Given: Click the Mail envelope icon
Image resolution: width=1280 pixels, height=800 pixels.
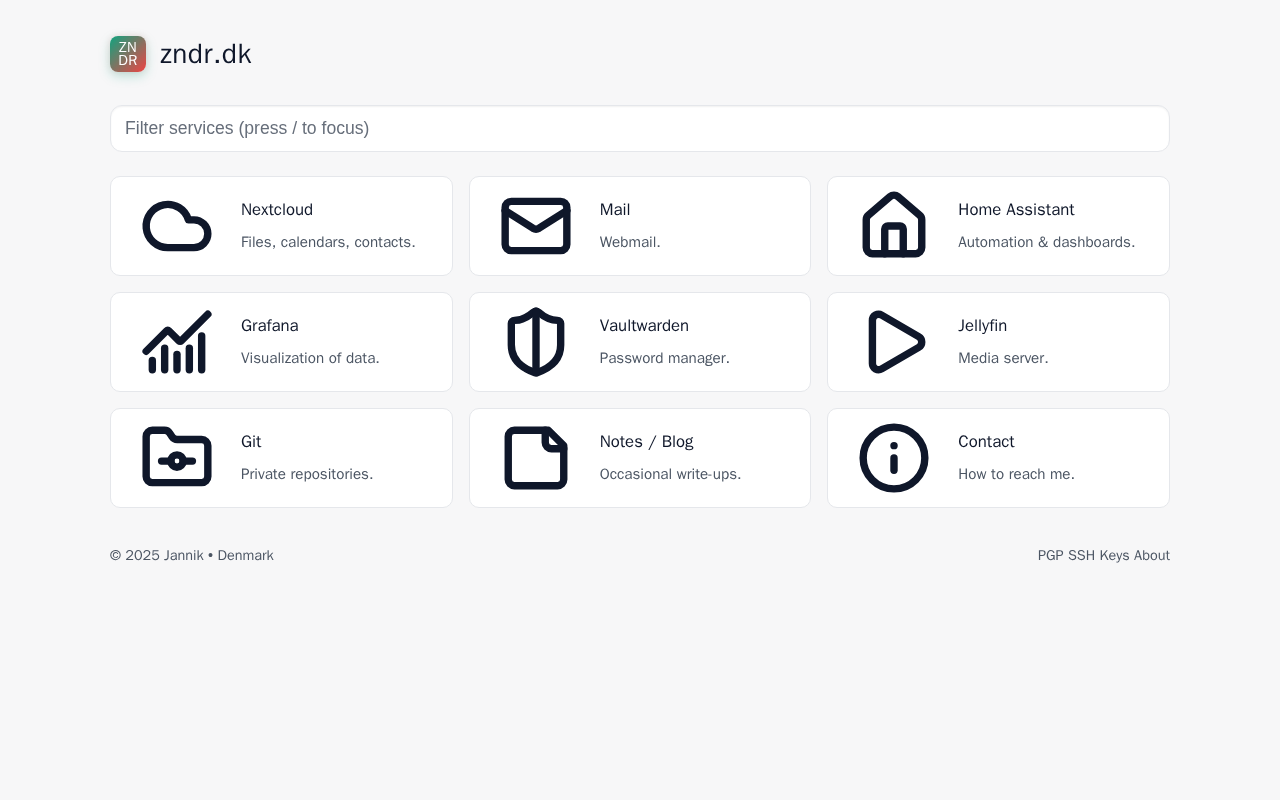Looking at the screenshot, I should pos(536,226).
